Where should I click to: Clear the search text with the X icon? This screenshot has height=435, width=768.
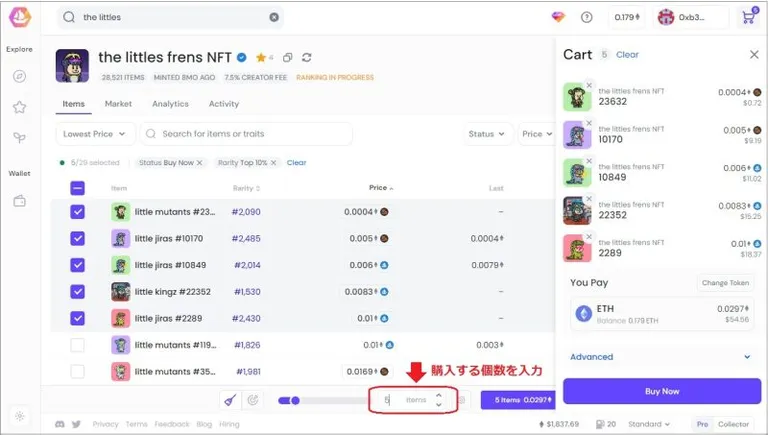[274, 17]
